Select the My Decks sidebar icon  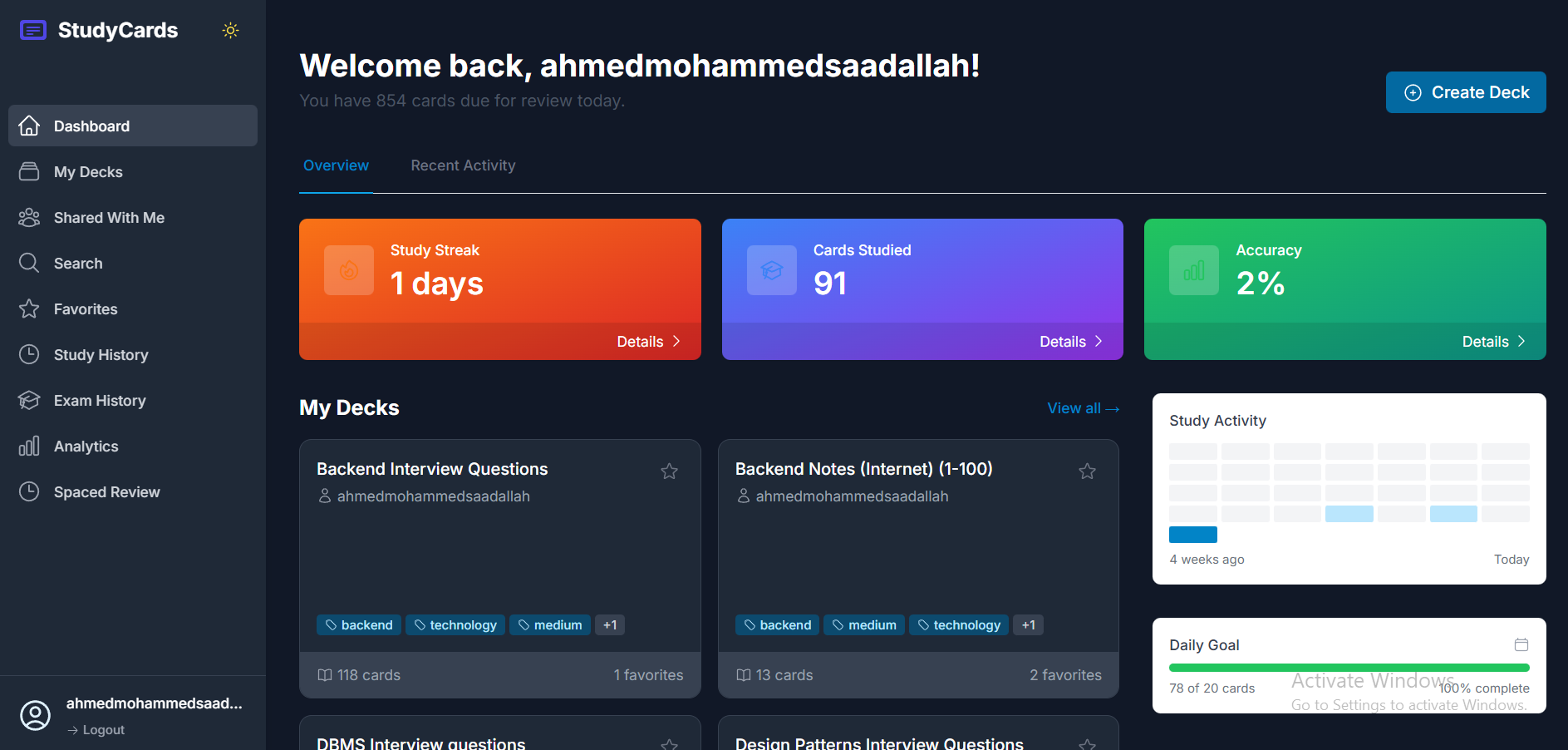[x=30, y=171]
